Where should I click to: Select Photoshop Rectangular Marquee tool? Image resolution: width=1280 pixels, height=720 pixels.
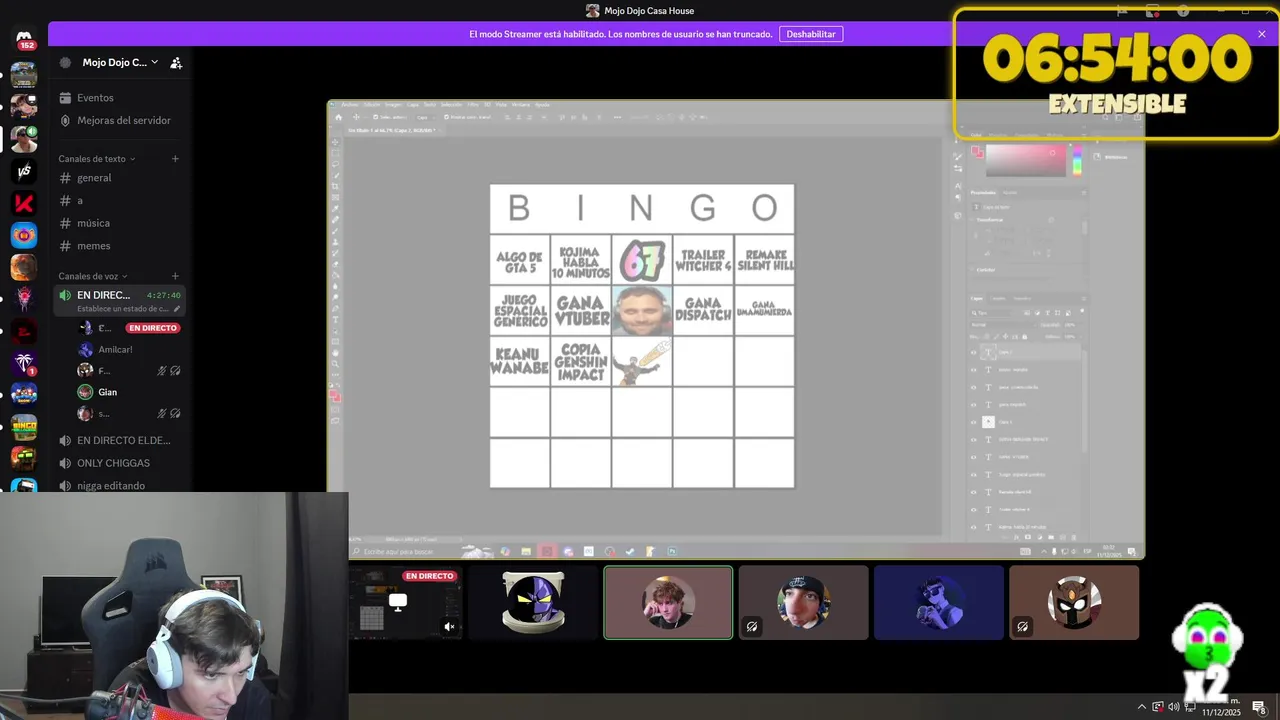point(335,153)
